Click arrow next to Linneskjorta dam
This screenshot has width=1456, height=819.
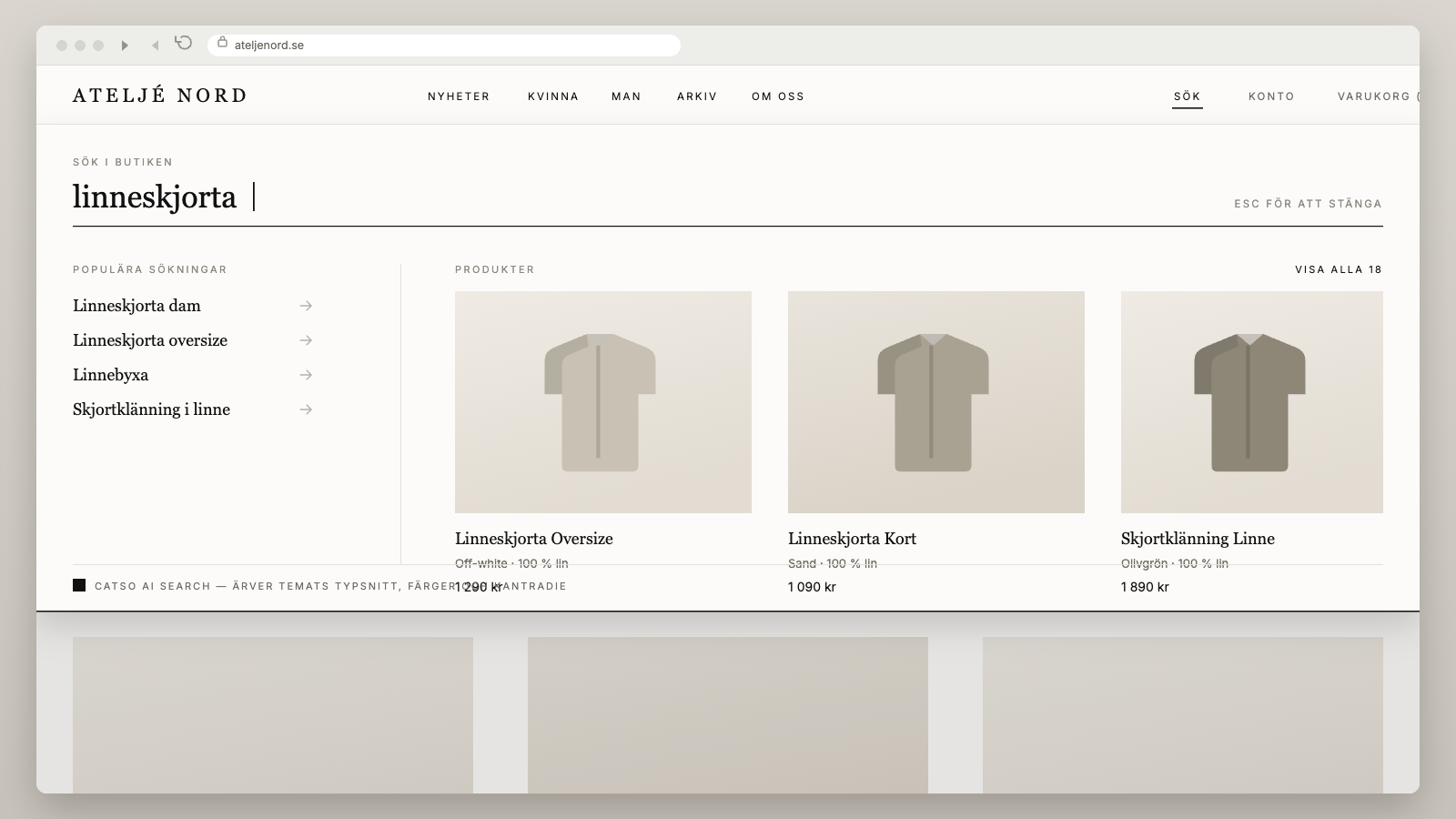pos(306,306)
